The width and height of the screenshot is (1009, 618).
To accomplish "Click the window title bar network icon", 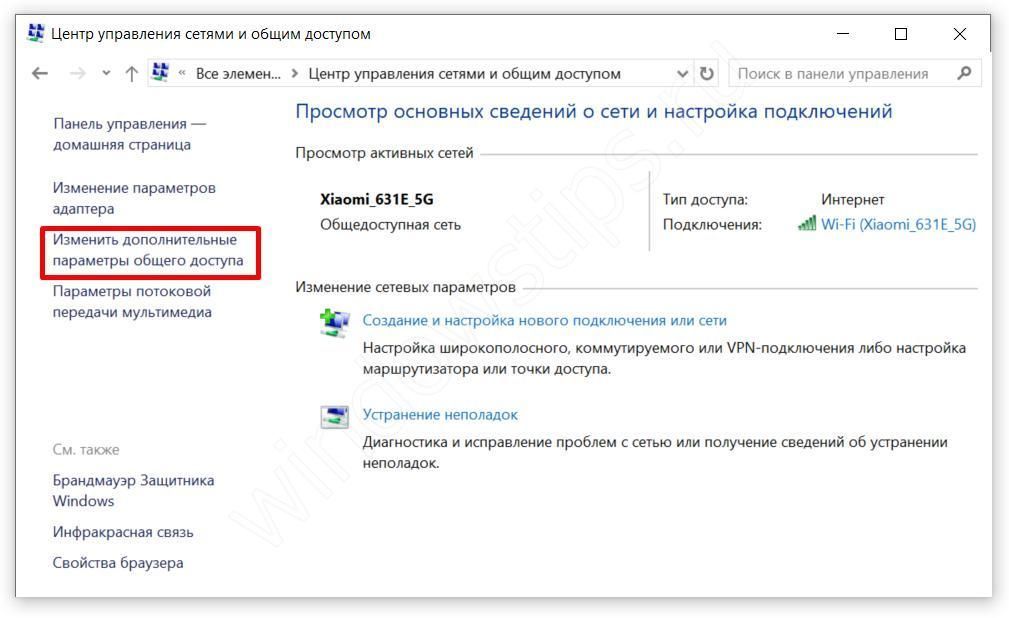I will coord(36,32).
